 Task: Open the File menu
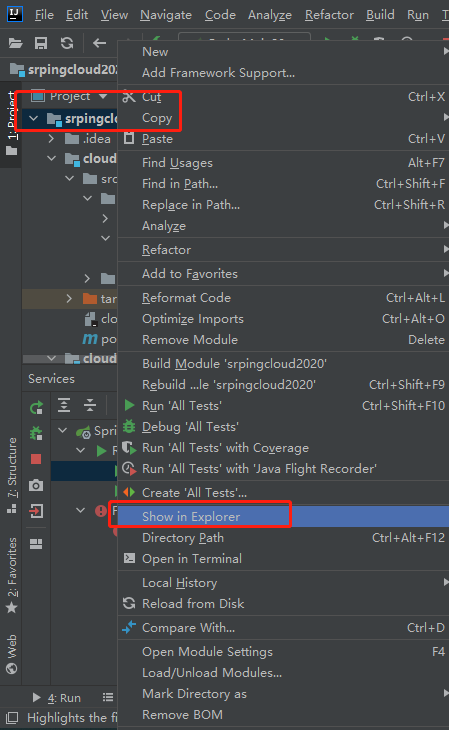(x=45, y=15)
